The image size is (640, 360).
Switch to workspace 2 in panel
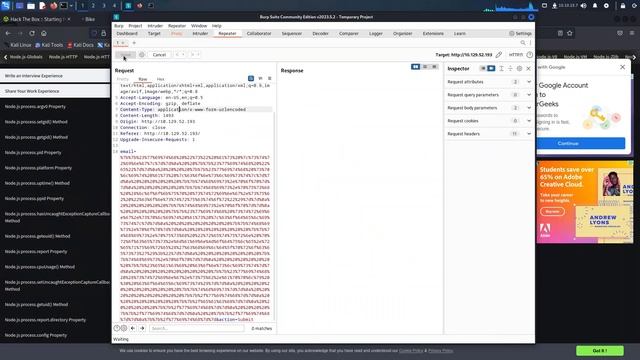[93, 6]
